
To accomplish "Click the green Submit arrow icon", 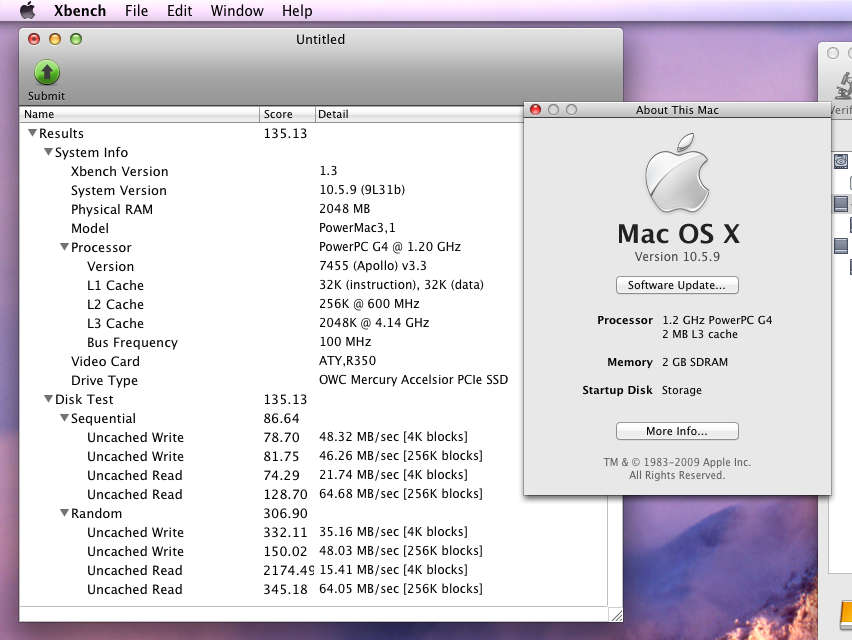I will coord(46,71).
